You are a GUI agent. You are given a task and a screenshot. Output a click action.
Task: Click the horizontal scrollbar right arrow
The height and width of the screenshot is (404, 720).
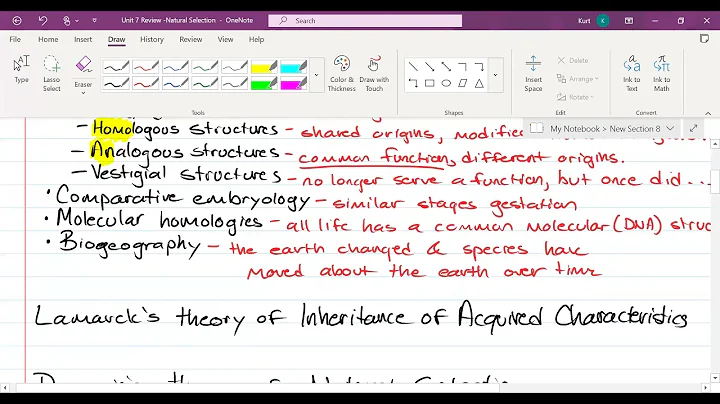click(706, 388)
